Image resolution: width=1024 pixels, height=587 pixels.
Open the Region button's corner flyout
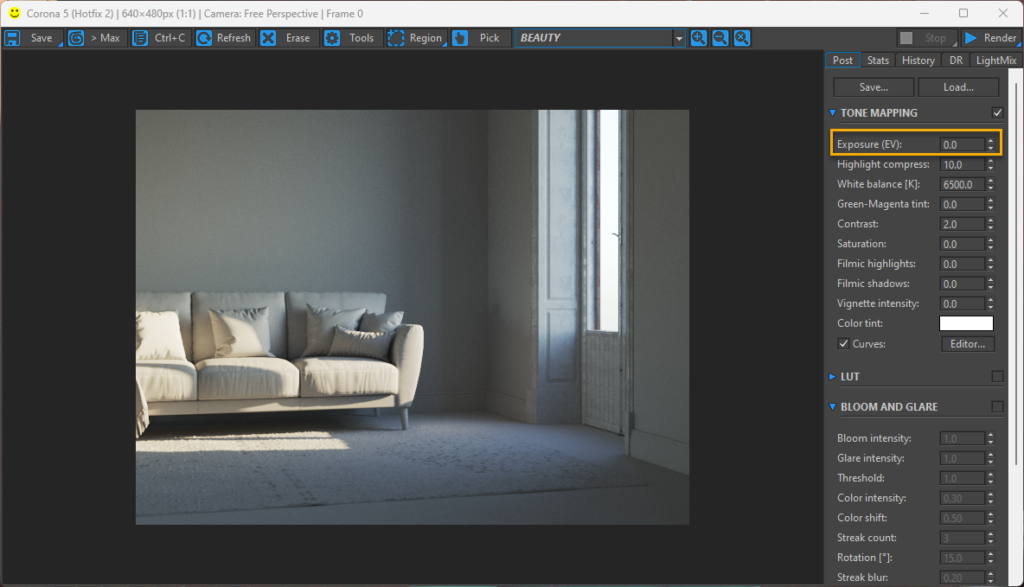click(x=445, y=44)
